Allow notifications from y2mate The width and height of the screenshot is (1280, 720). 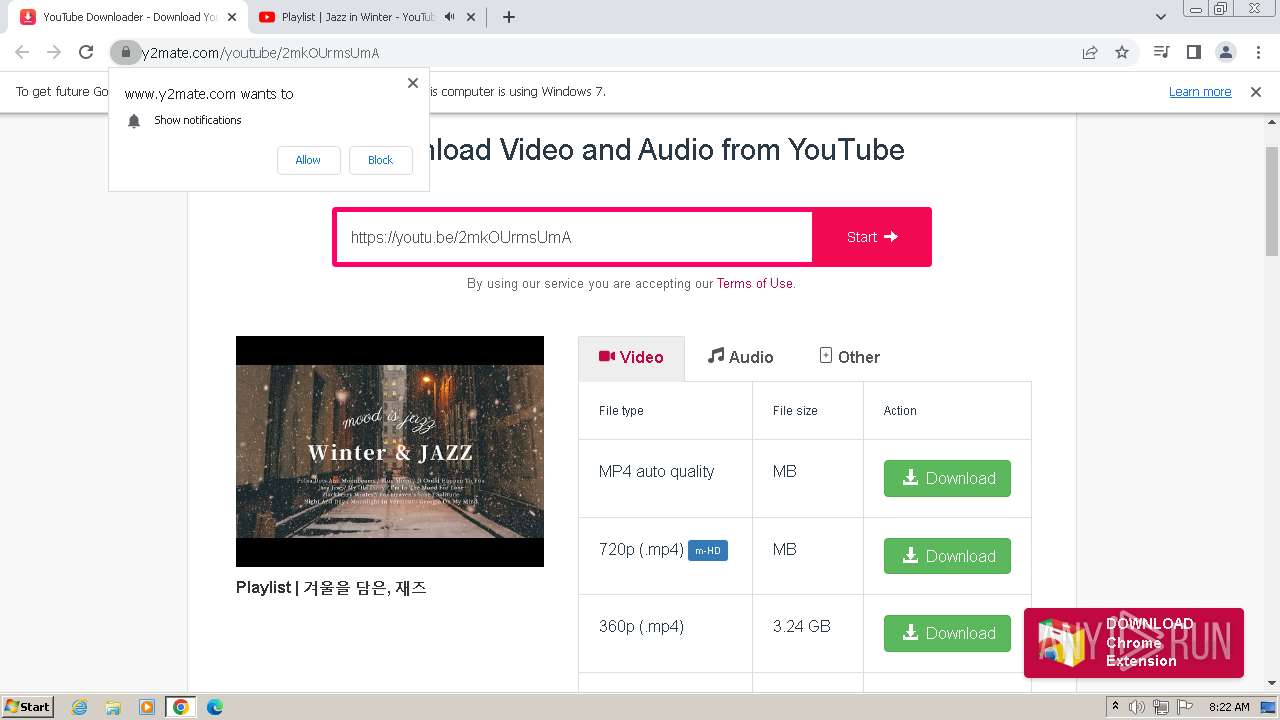308,160
